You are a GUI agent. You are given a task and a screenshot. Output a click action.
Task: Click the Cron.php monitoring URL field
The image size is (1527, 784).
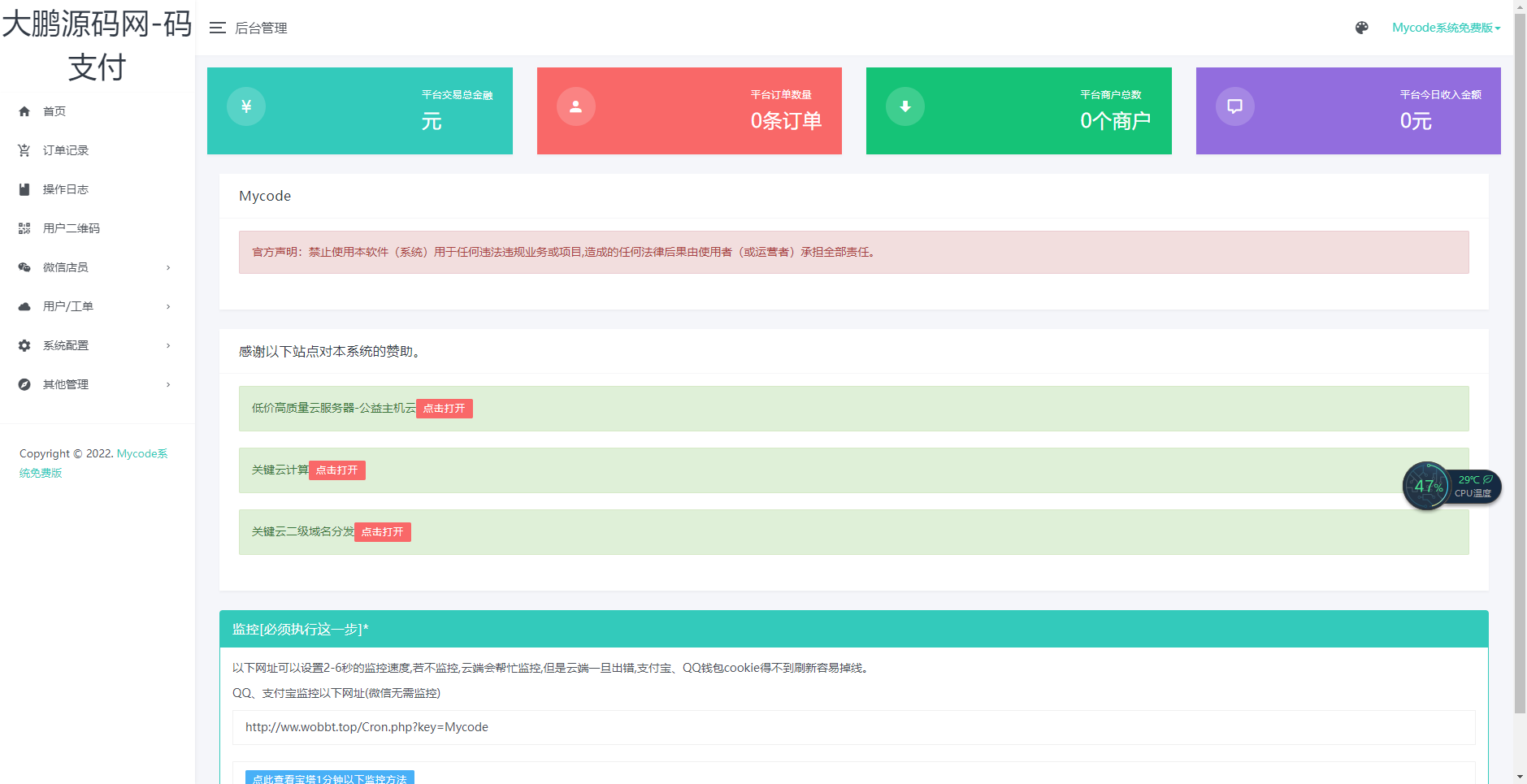pos(853,727)
